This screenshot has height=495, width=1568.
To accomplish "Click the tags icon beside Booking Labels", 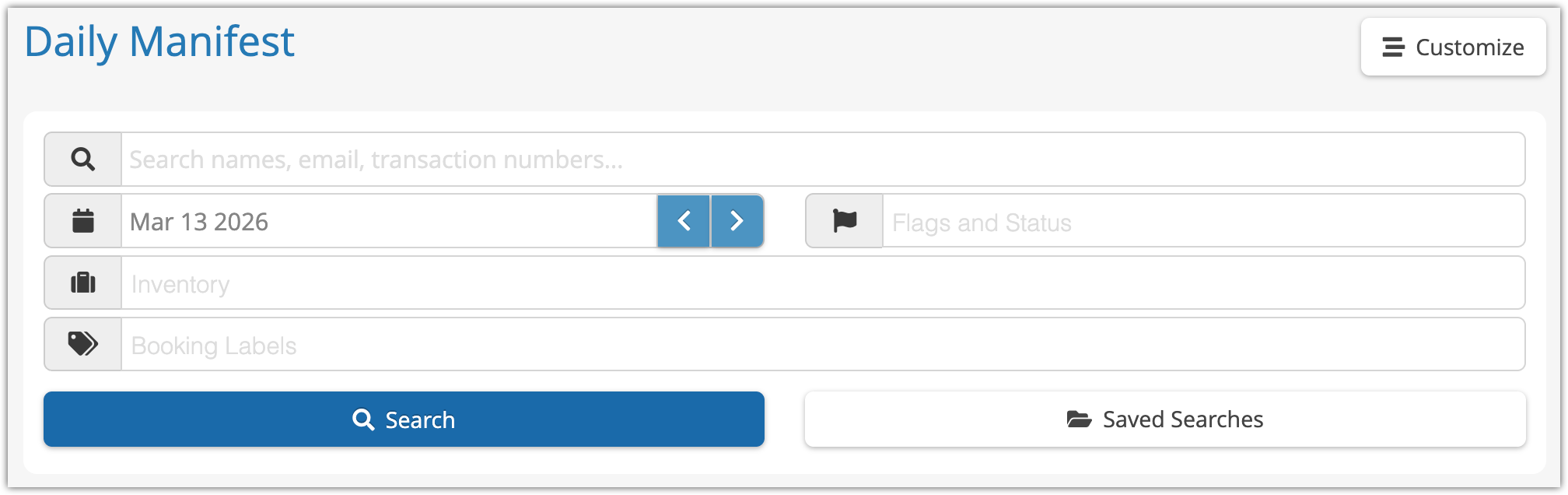I will pos(83,344).
